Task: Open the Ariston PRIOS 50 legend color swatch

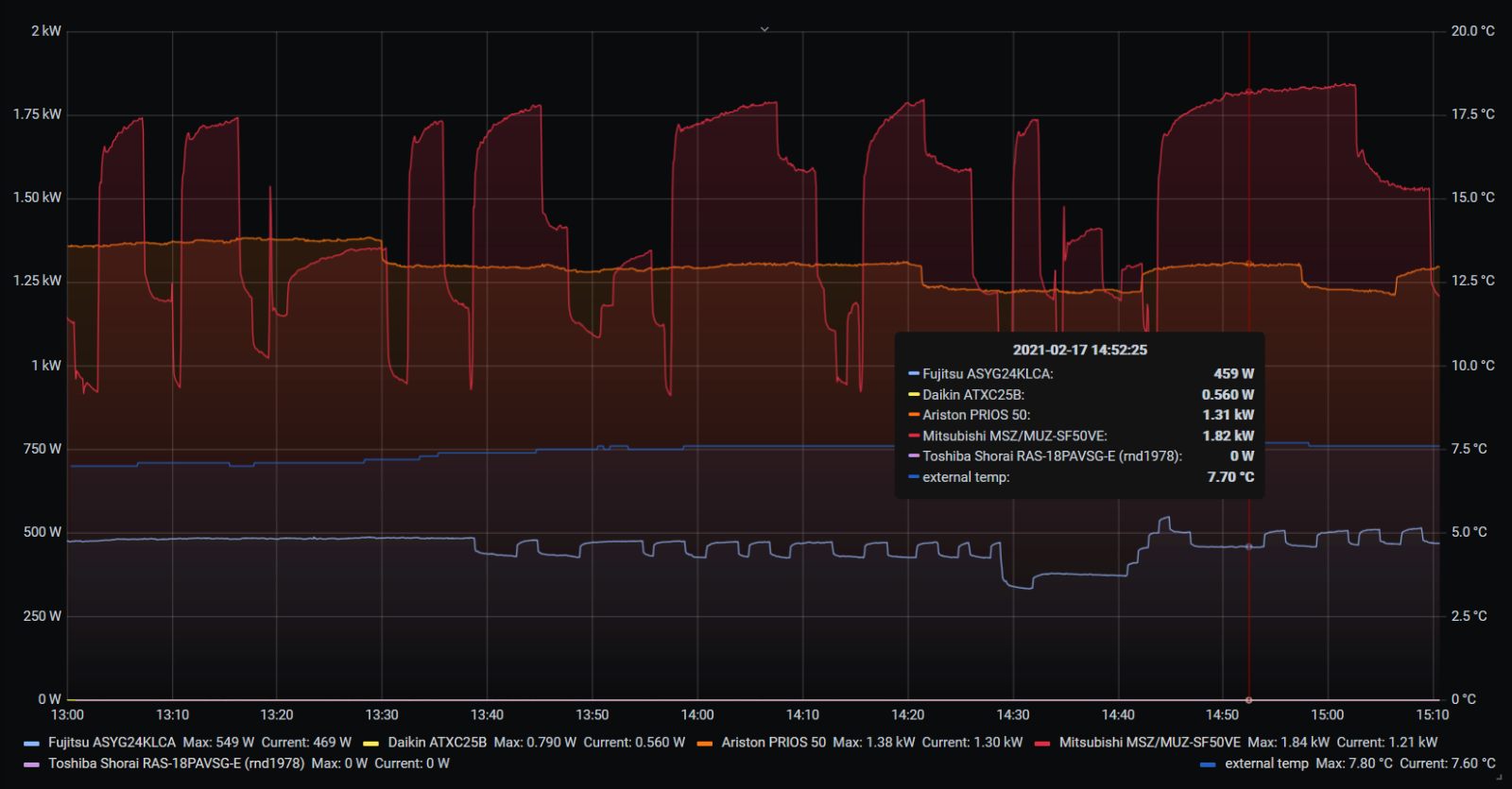Action: coord(705,744)
